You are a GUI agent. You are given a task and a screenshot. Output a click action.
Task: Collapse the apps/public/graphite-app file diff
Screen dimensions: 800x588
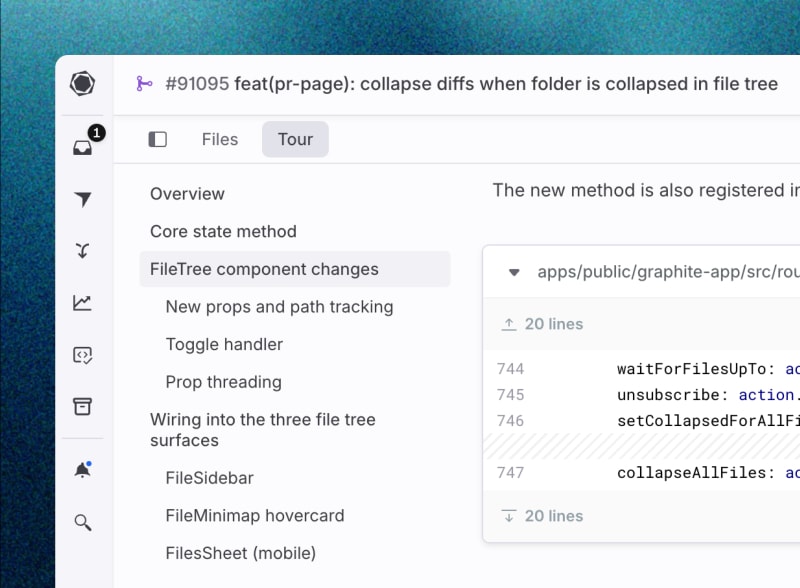(514, 272)
